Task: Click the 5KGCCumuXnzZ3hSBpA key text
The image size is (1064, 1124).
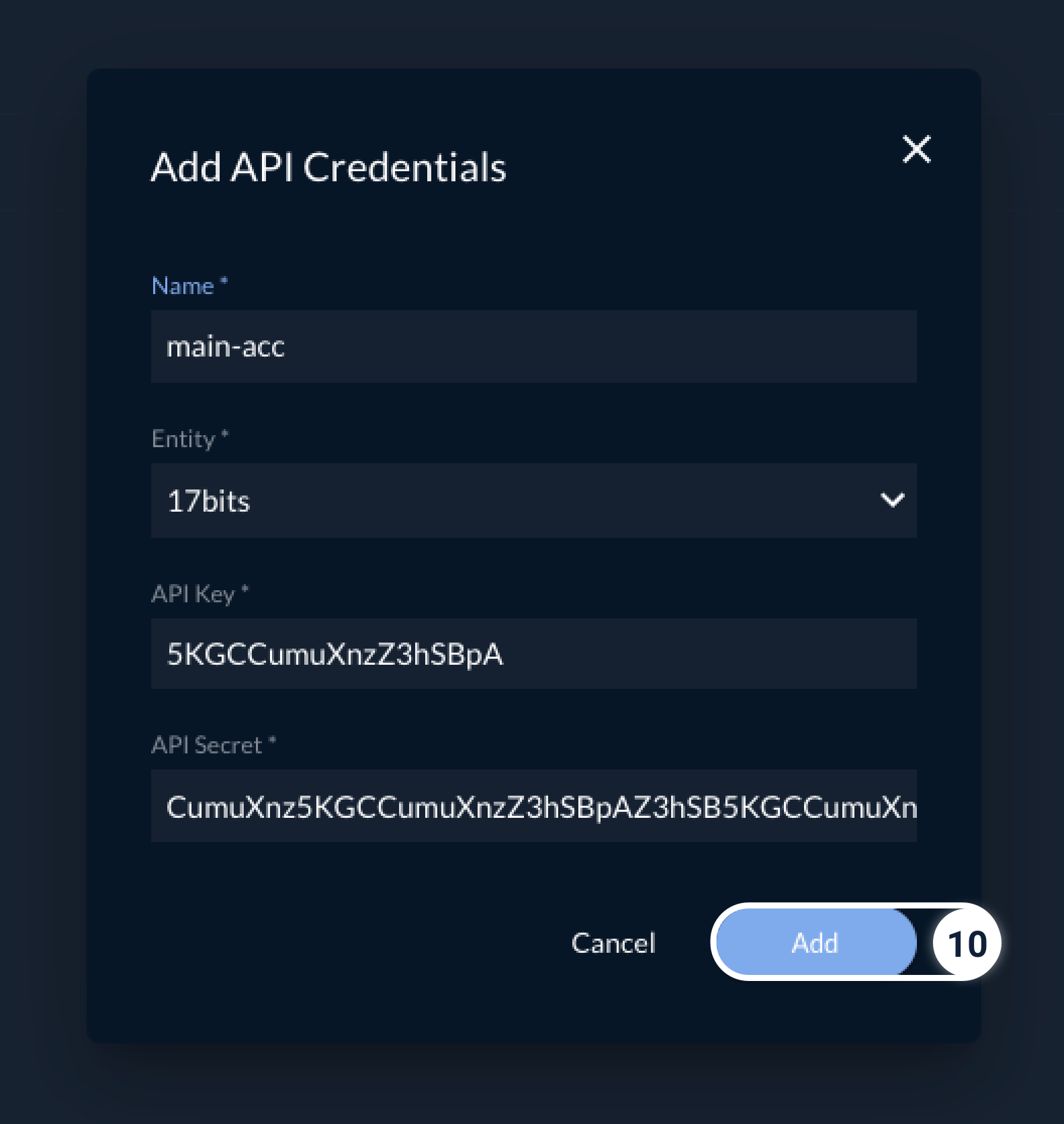Action: (335, 655)
